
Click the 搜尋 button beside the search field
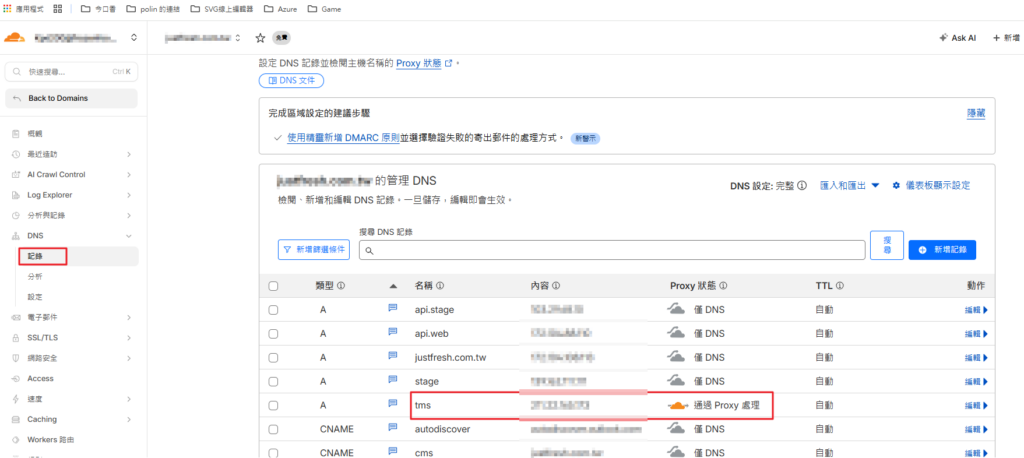point(887,245)
